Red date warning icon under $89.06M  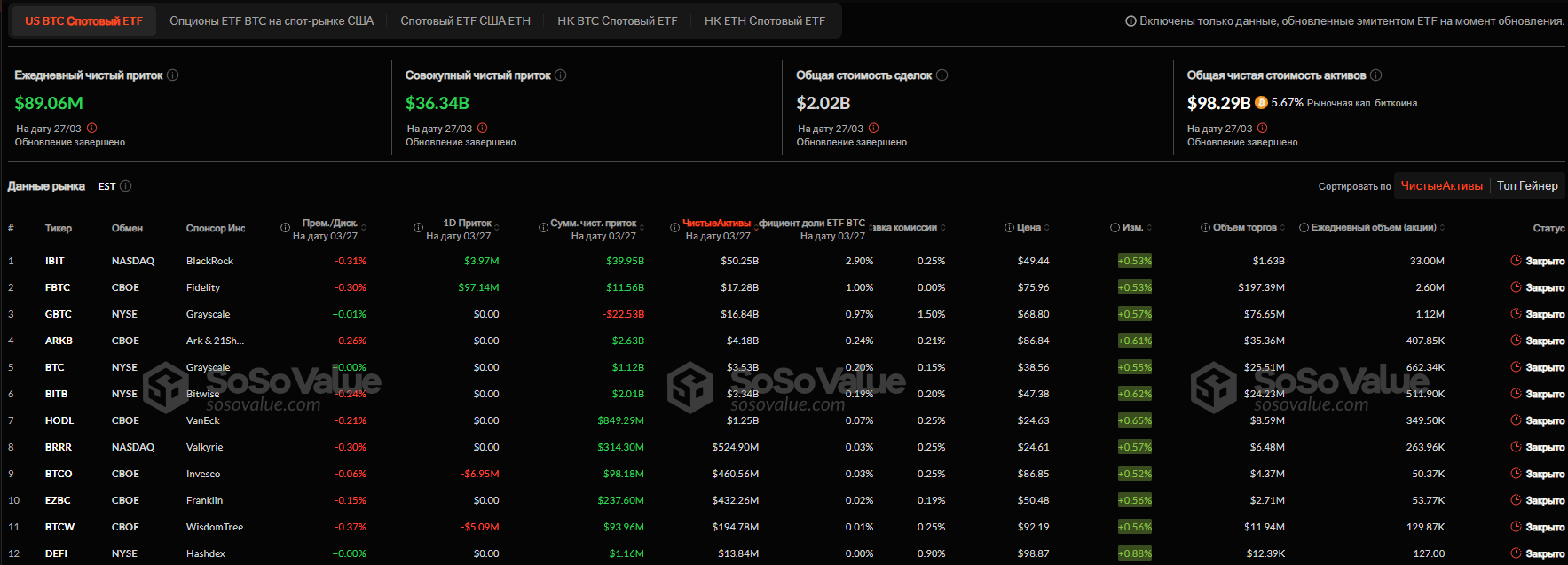[x=92, y=128]
